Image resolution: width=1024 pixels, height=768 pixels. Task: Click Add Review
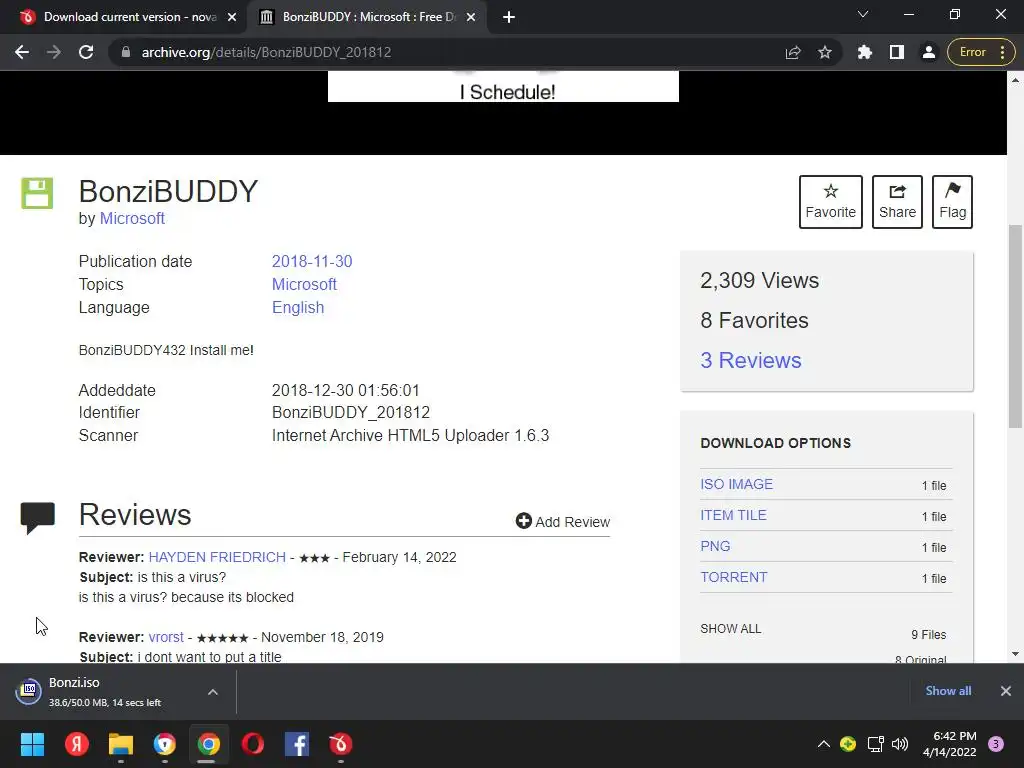(x=562, y=521)
